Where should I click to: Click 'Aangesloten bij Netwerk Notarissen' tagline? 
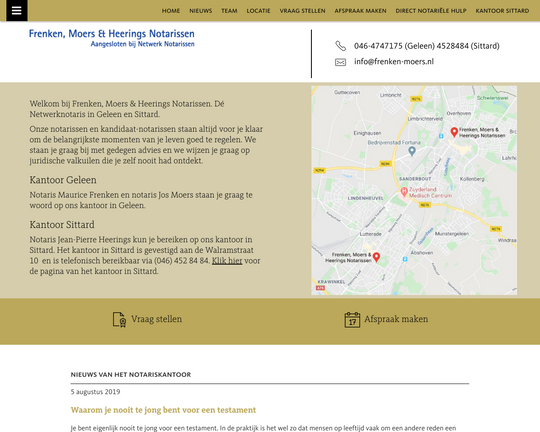tap(143, 44)
